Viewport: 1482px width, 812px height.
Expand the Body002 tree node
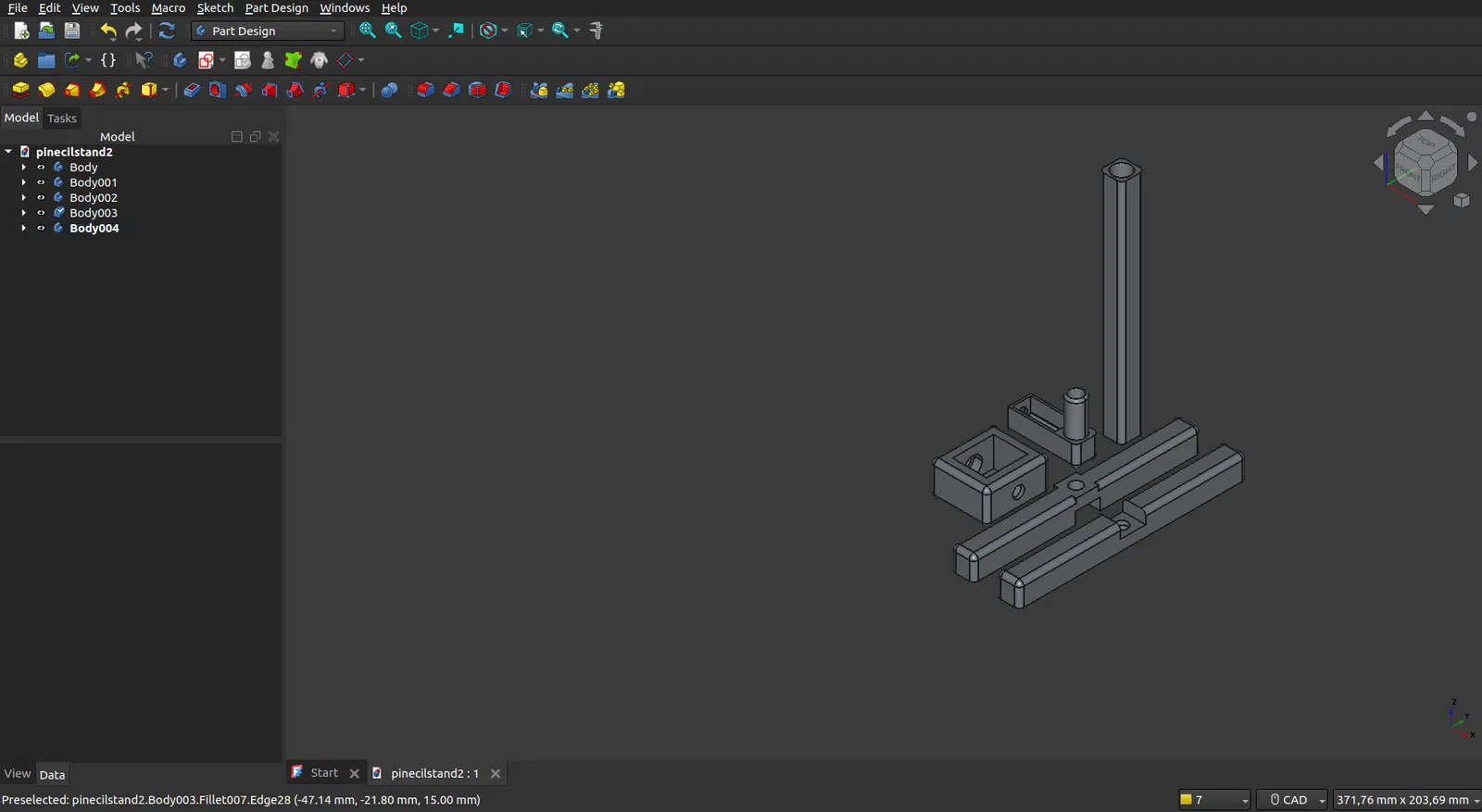click(24, 197)
